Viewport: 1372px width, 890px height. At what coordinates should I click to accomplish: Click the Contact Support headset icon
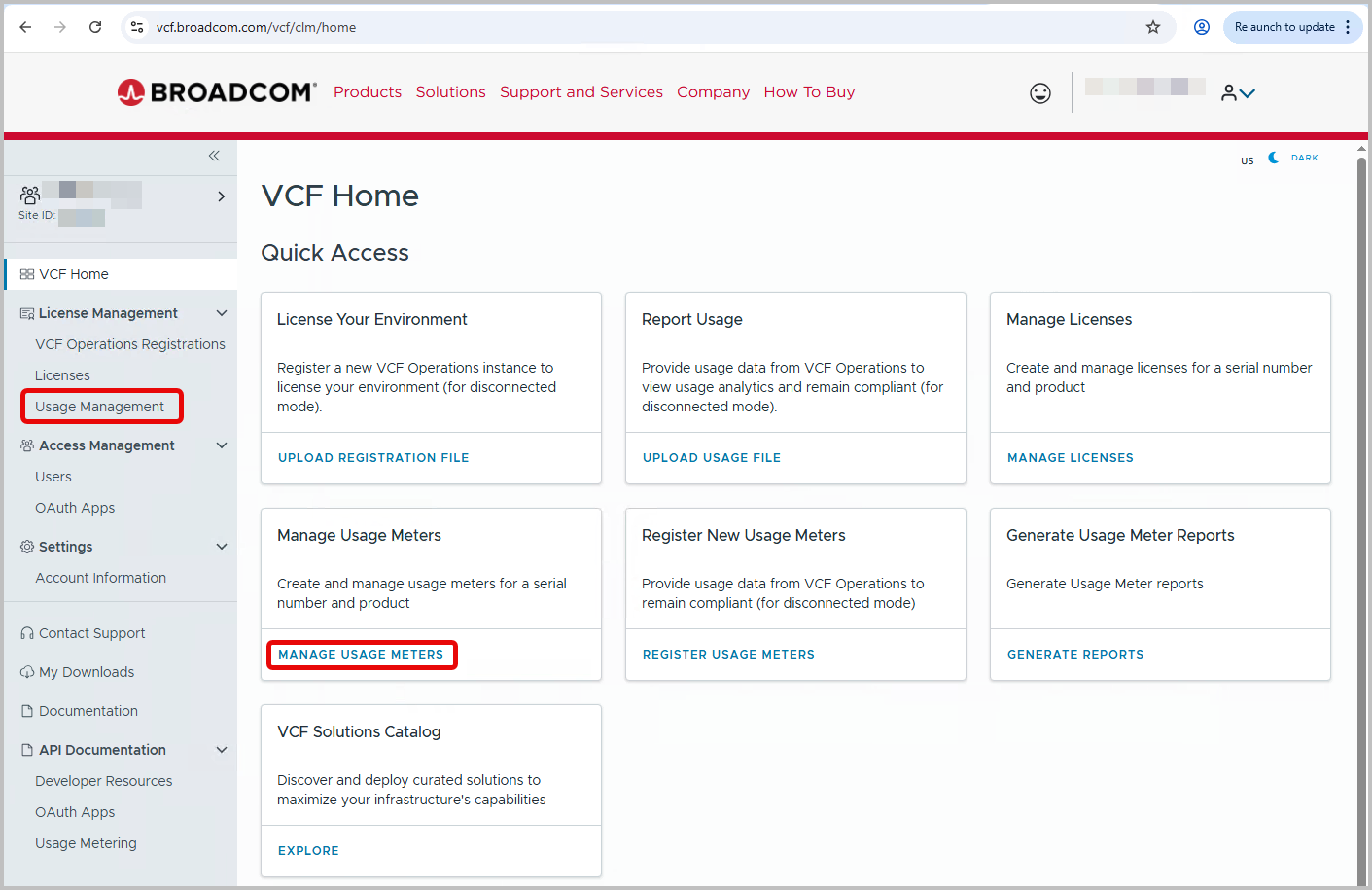[x=27, y=633]
